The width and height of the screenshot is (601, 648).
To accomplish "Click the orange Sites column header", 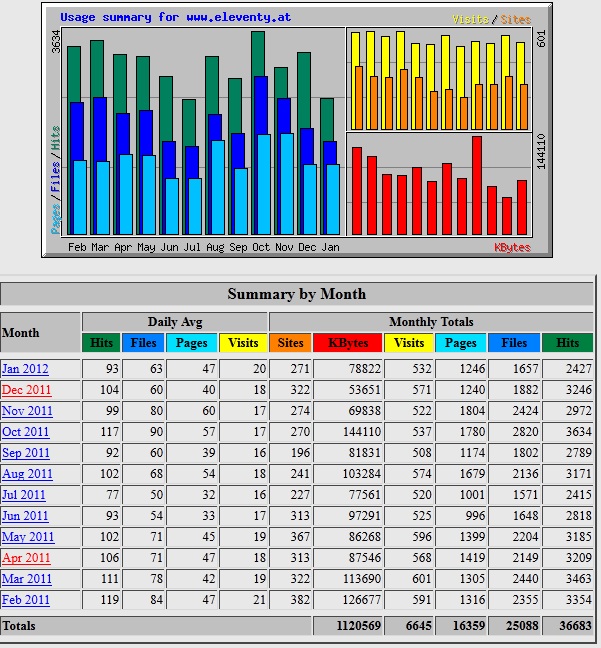I will 290,343.
